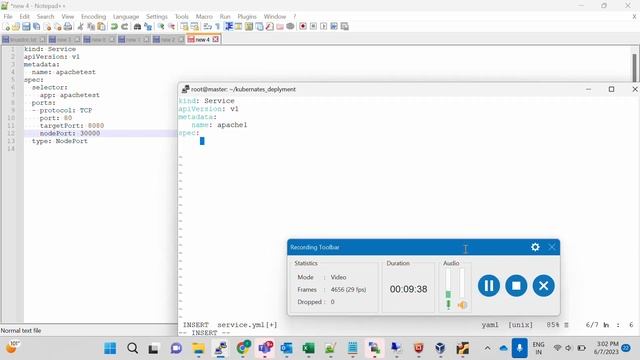Open the Windows Start menu

pyautogui.click(x=110, y=348)
